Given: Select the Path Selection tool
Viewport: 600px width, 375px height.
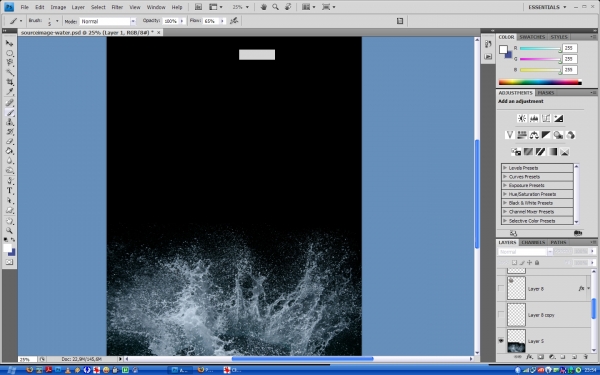Looking at the screenshot, I should 9,200.
